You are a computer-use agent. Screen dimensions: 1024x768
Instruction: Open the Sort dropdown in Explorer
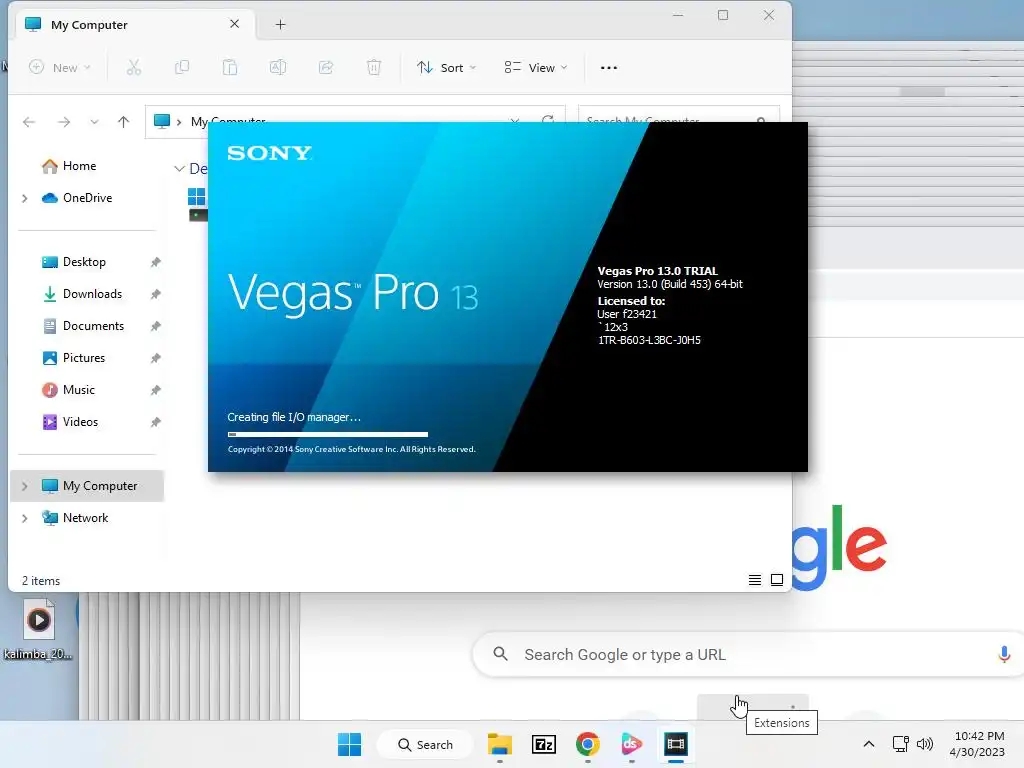(447, 67)
